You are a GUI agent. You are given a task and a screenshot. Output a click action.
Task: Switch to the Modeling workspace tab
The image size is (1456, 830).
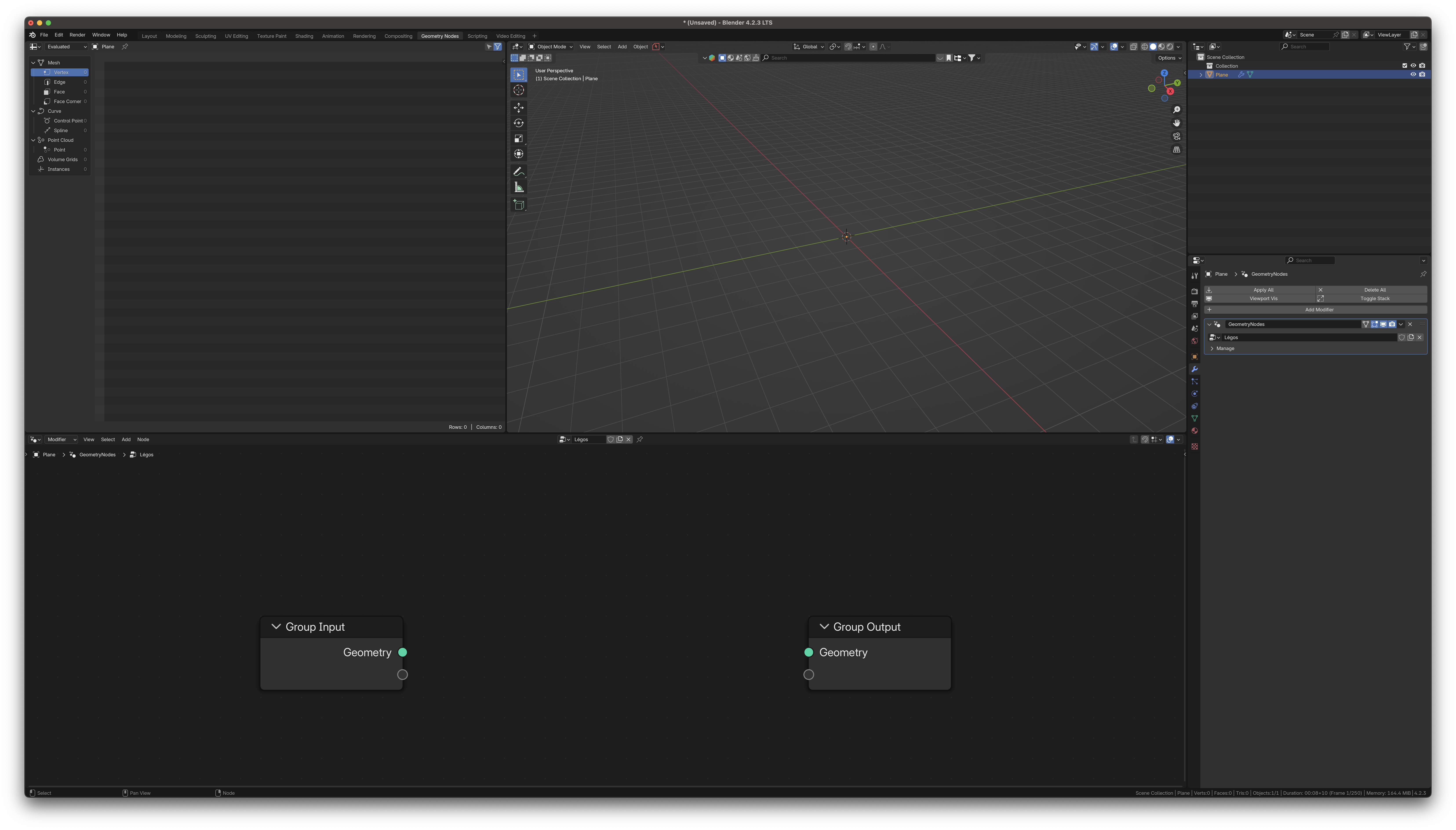click(x=176, y=36)
